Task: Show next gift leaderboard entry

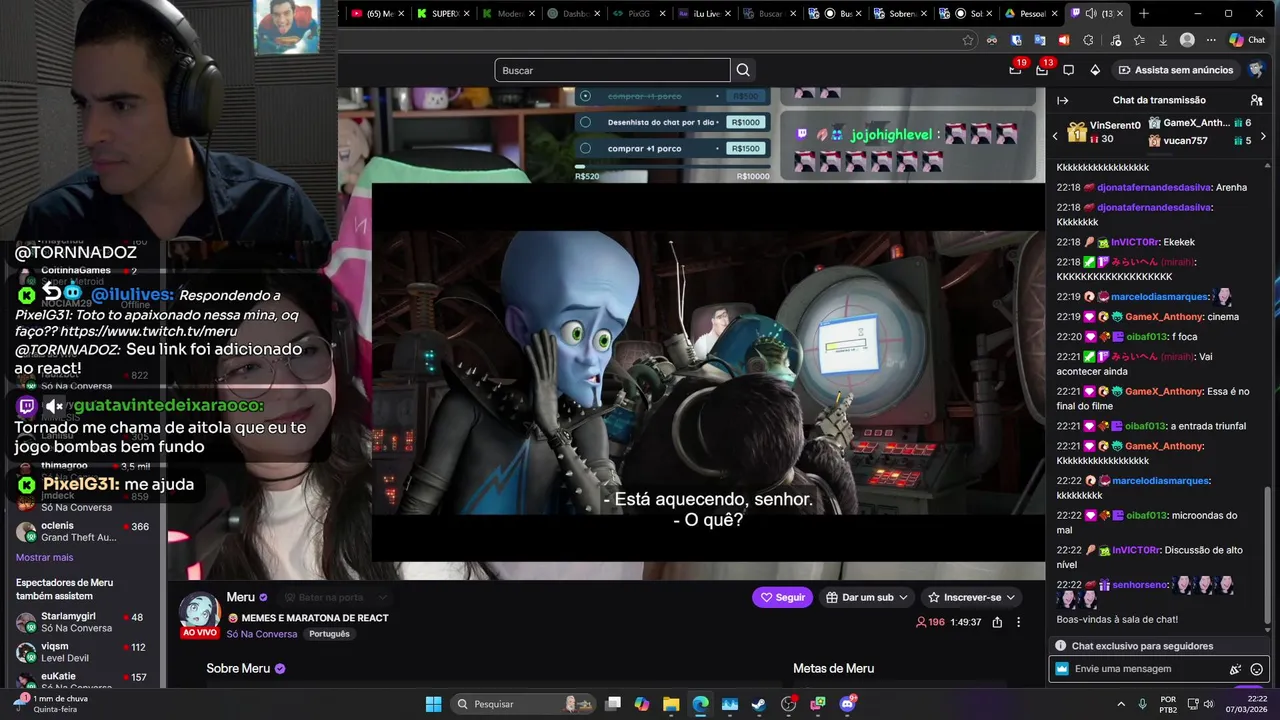Action: 1262,136
